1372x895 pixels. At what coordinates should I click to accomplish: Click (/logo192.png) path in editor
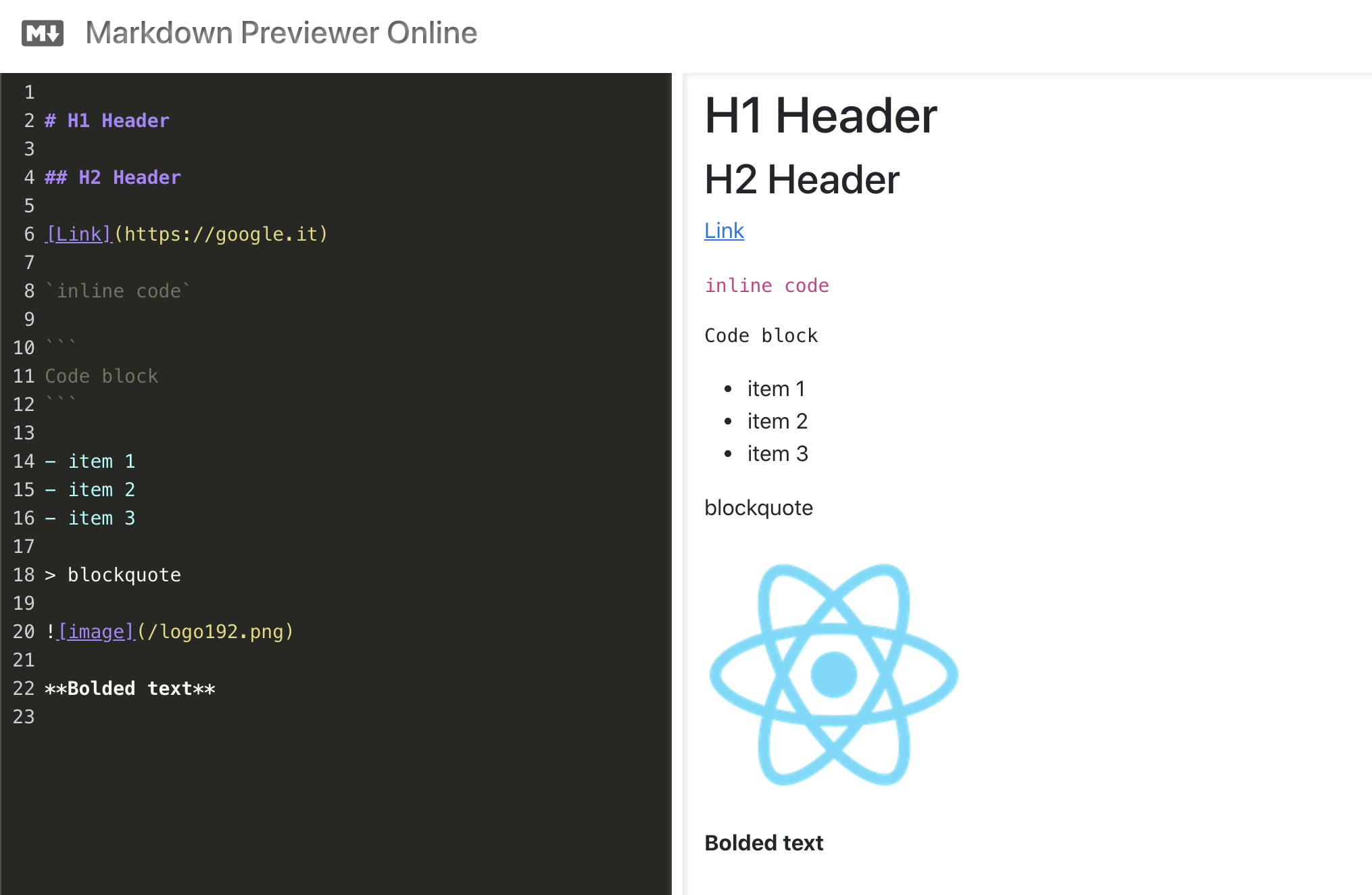[216, 631]
